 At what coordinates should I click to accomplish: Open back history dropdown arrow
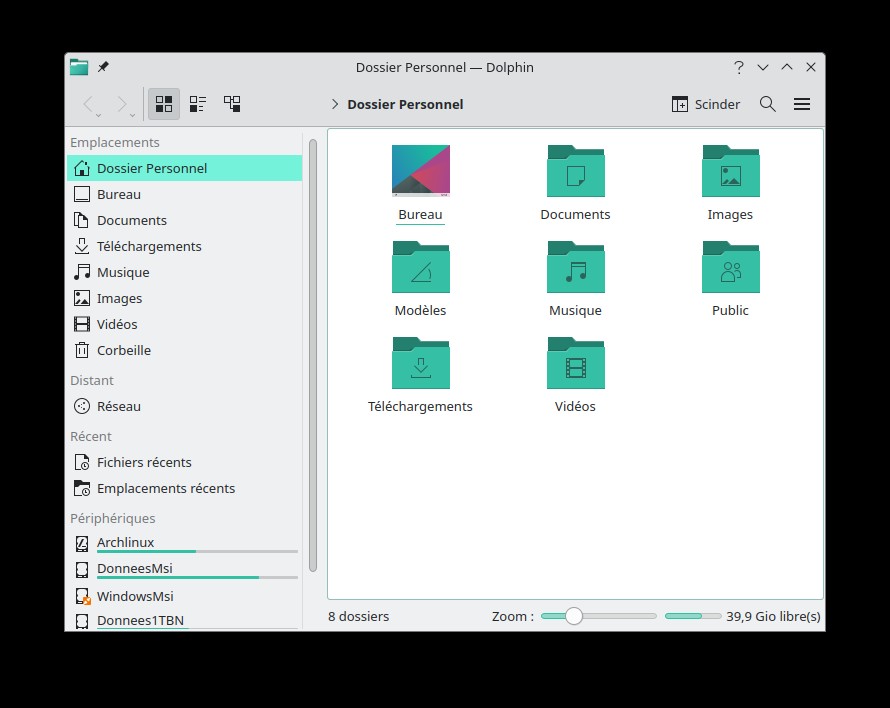click(99, 115)
